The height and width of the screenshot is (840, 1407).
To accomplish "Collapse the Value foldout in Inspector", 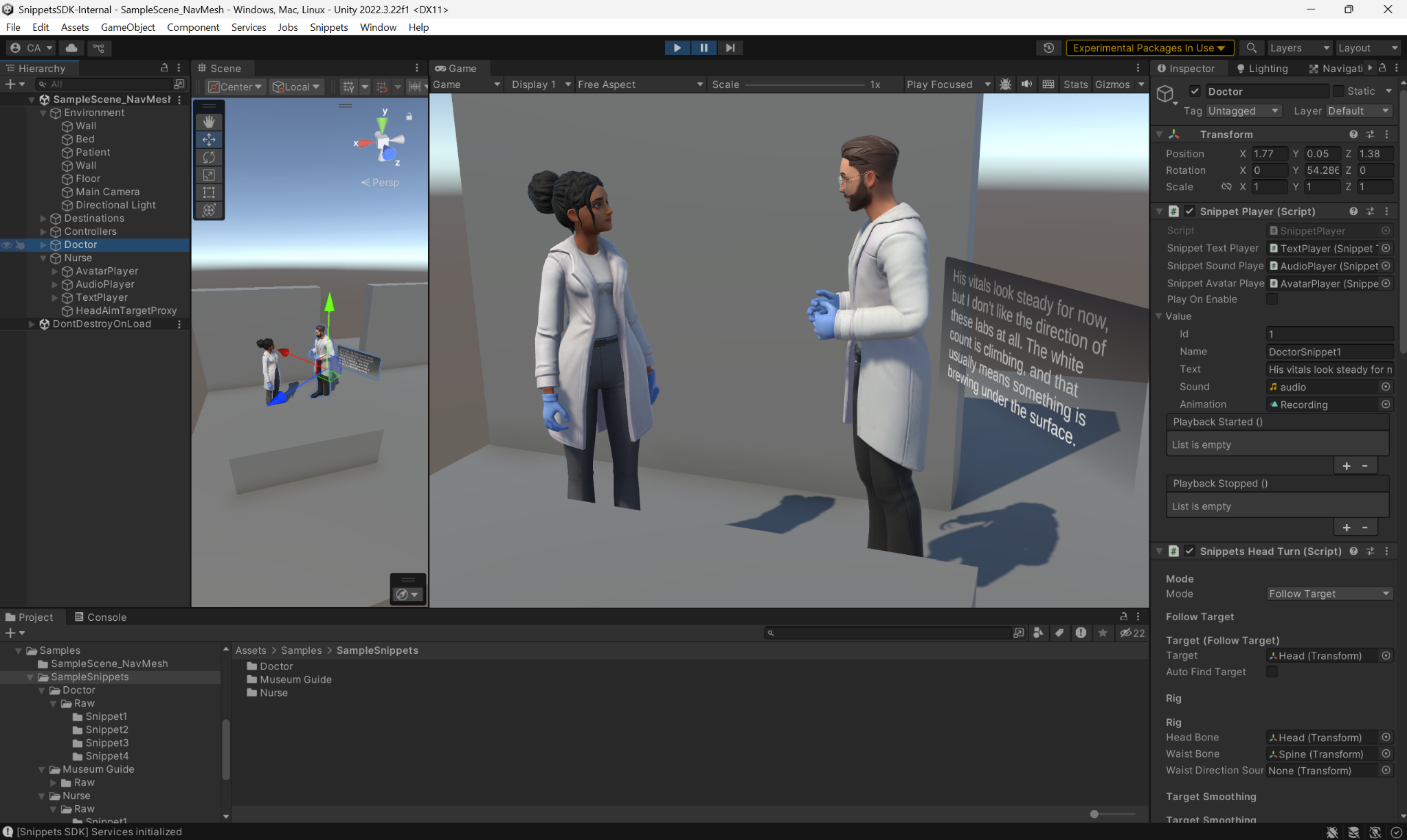I will pyautogui.click(x=1159, y=316).
